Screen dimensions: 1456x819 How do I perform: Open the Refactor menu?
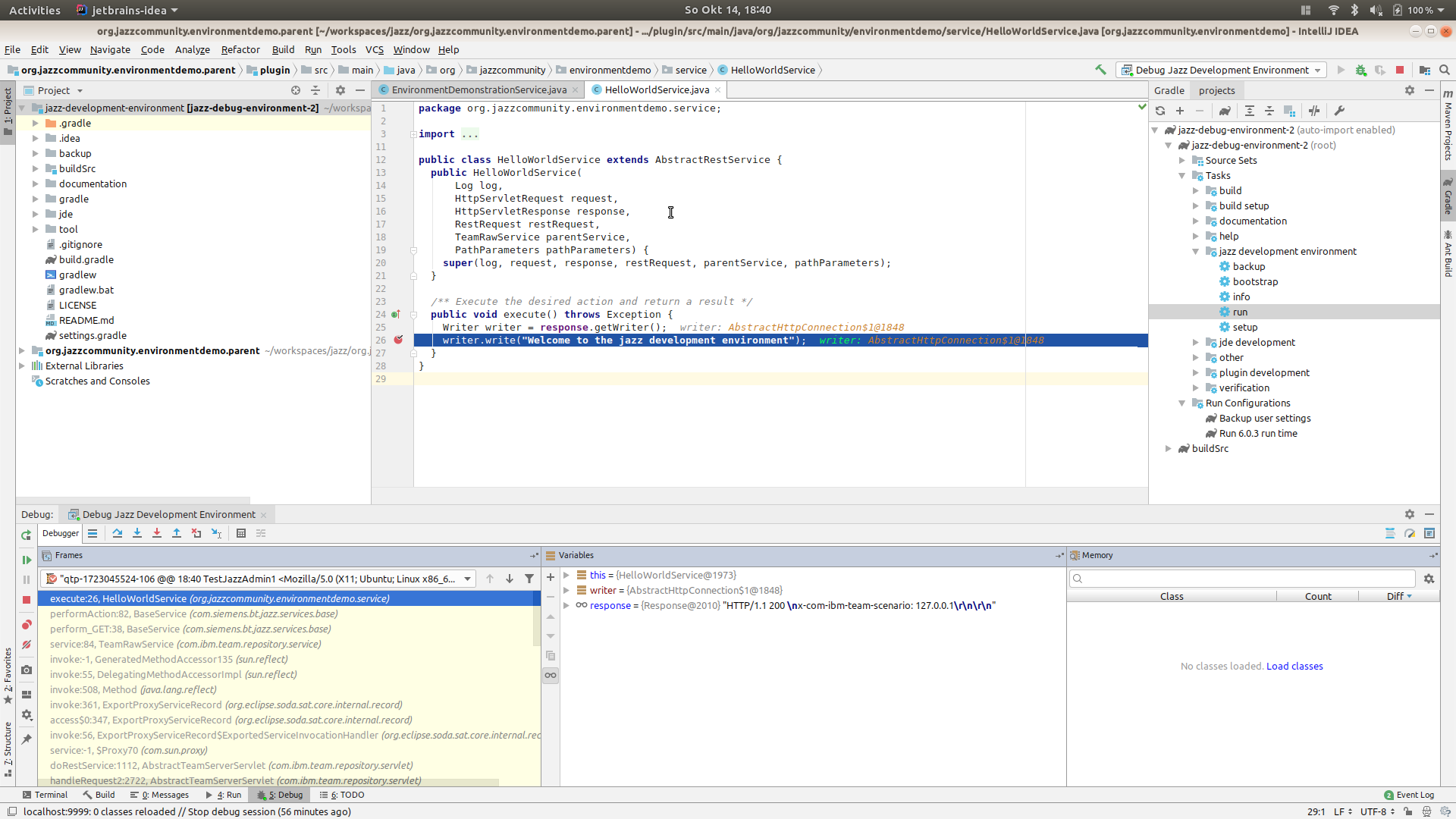pos(240,49)
